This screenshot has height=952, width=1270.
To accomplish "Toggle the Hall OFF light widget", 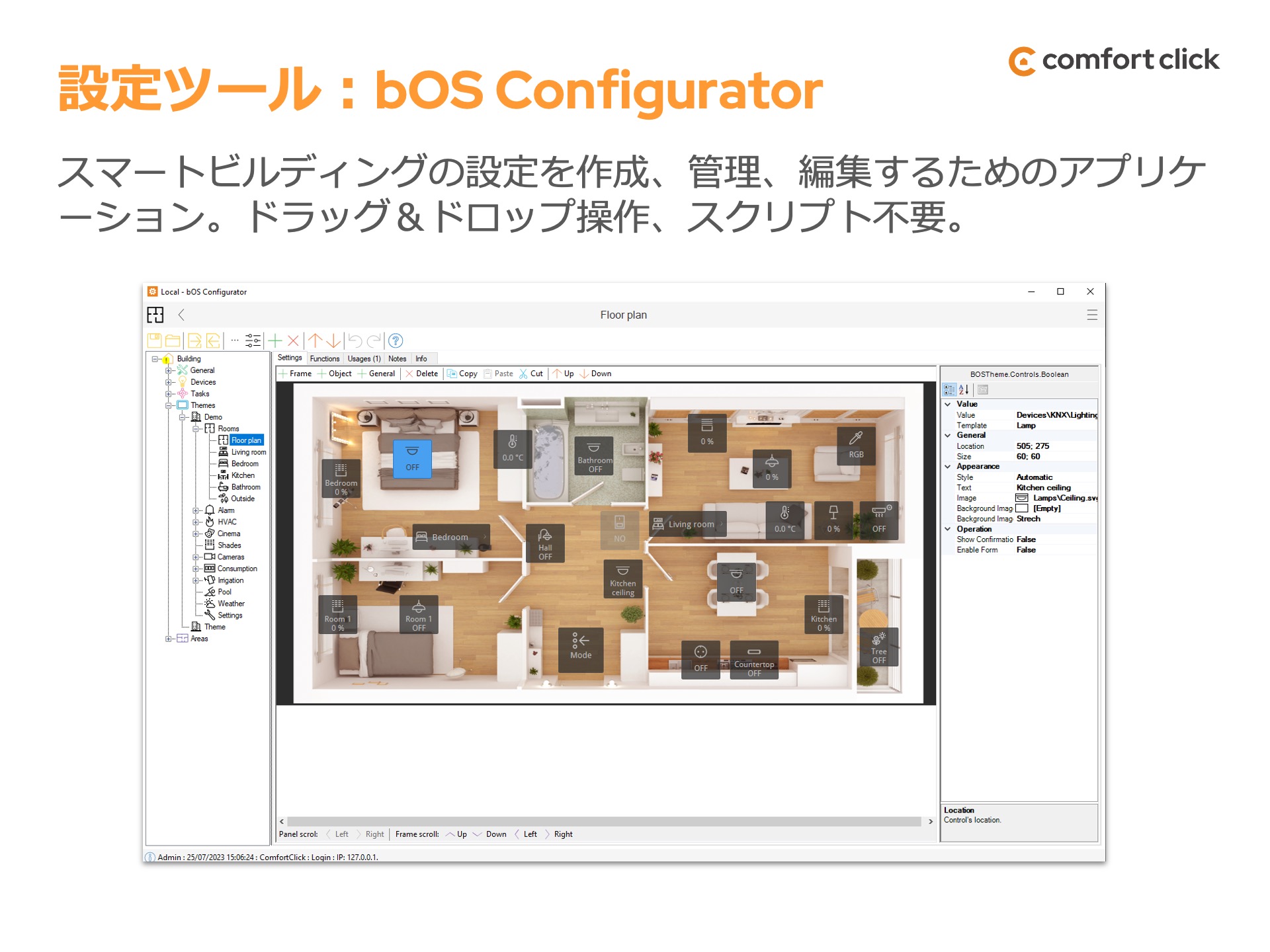I will point(545,543).
